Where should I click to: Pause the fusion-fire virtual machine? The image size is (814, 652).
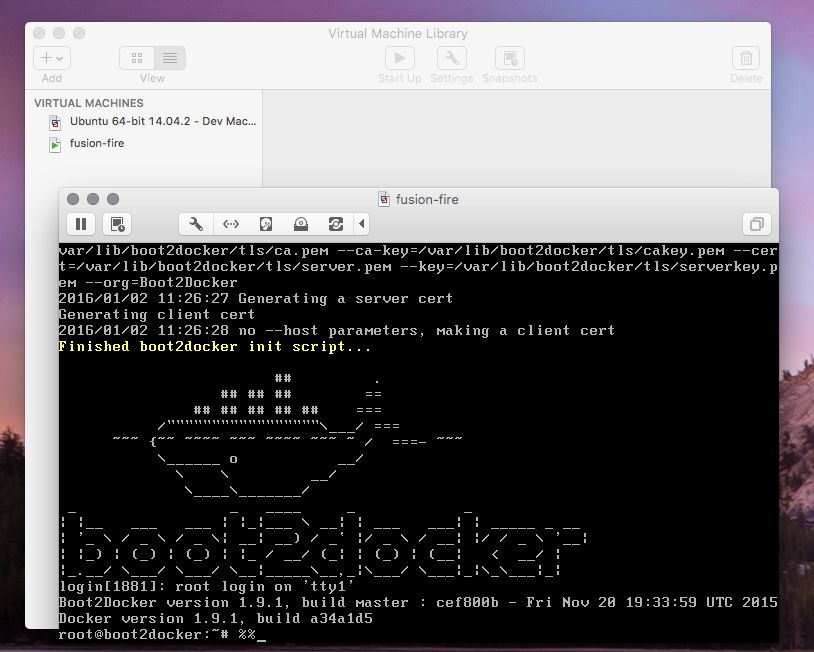click(x=81, y=224)
